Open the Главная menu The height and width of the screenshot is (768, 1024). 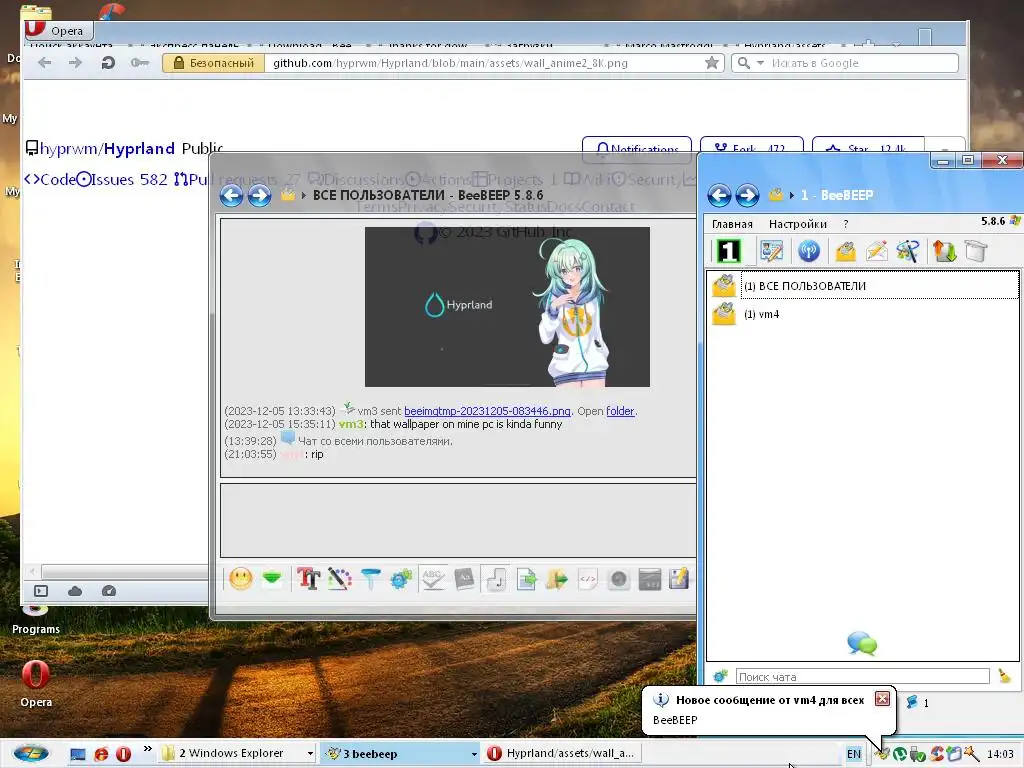pyautogui.click(x=732, y=224)
